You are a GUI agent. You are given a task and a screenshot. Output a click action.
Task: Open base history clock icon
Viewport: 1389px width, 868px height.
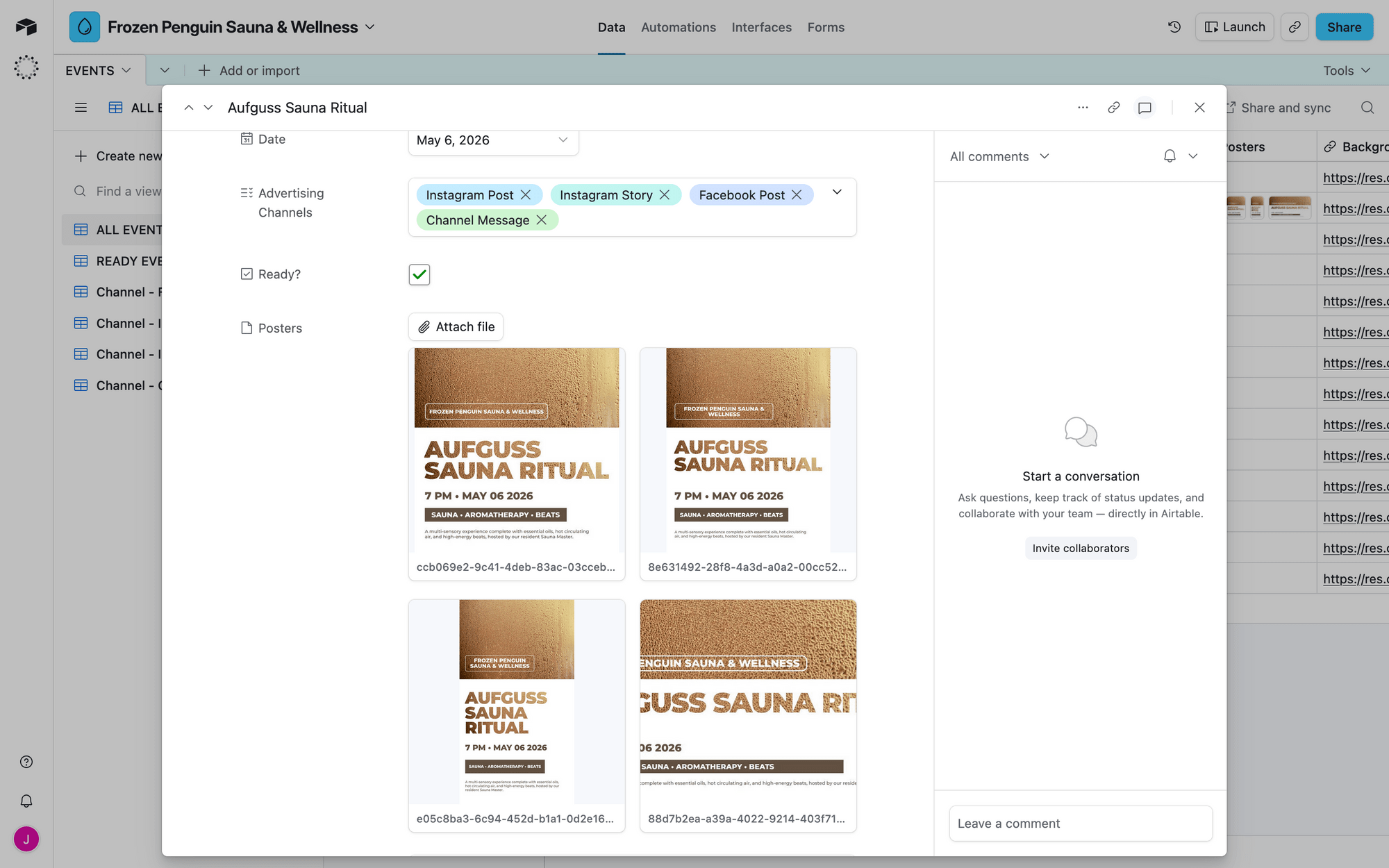(x=1174, y=27)
